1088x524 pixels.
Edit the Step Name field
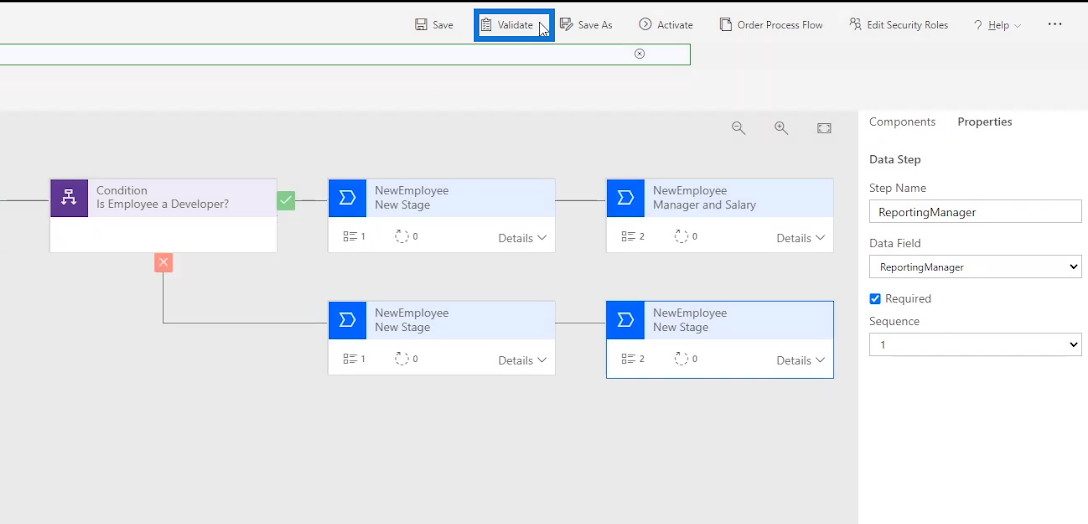tap(975, 212)
